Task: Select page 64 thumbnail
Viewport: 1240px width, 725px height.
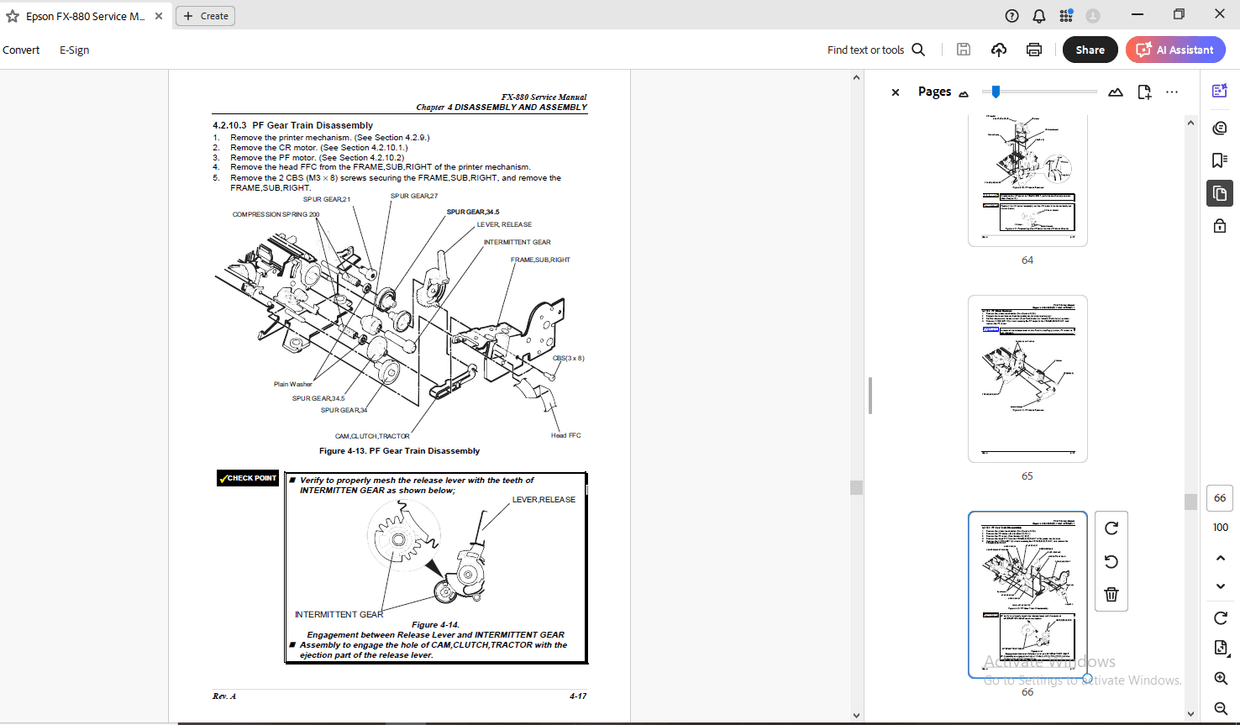Action: pyautogui.click(x=1027, y=180)
